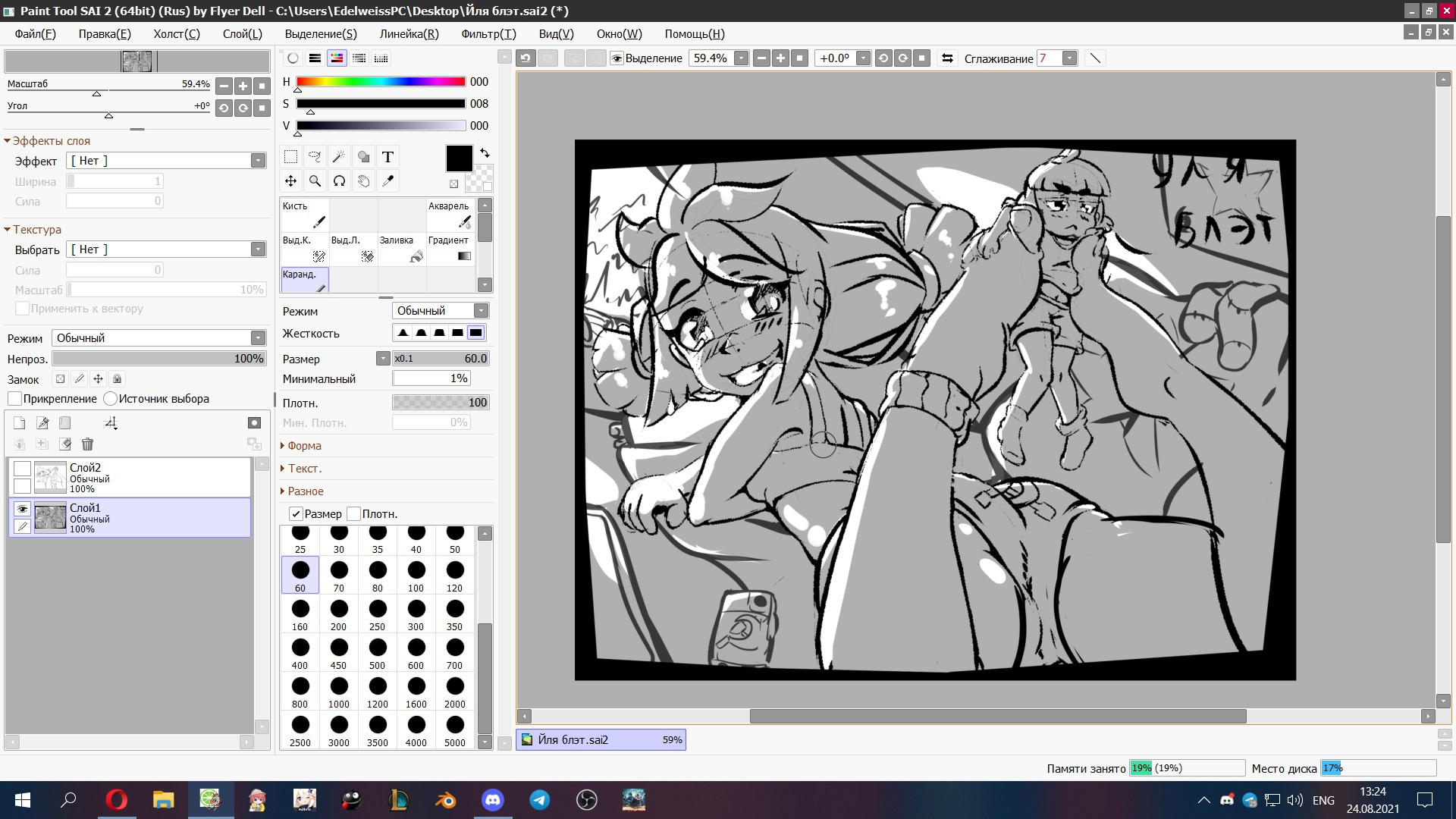The height and width of the screenshot is (819, 1456).
Task: Click the black foreground color swatch
Action: pos(458,158)
